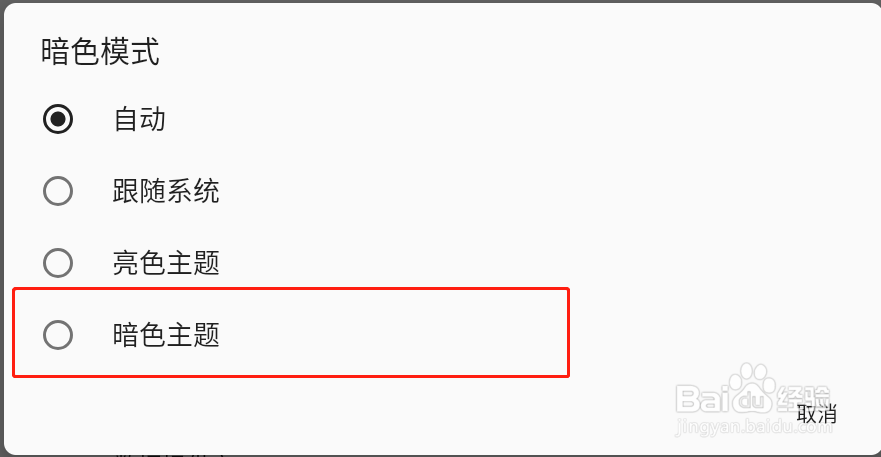Click the 暗色模式 dialog title
This screenshot has height=457, width=881.
click(100, 52)
